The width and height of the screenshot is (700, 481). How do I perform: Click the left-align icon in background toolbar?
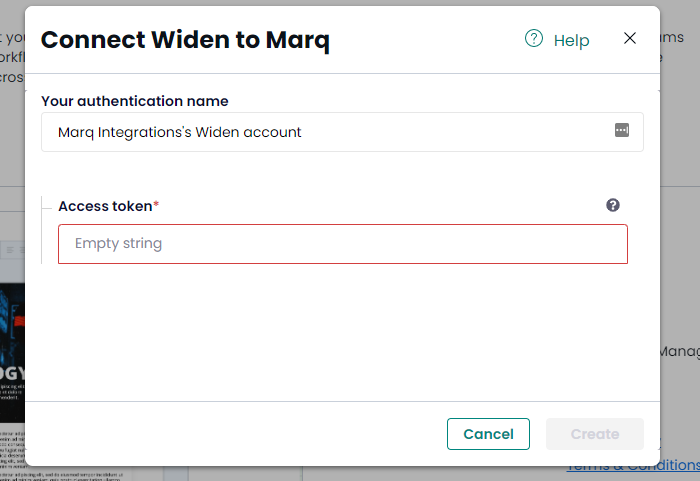[10, 250]
